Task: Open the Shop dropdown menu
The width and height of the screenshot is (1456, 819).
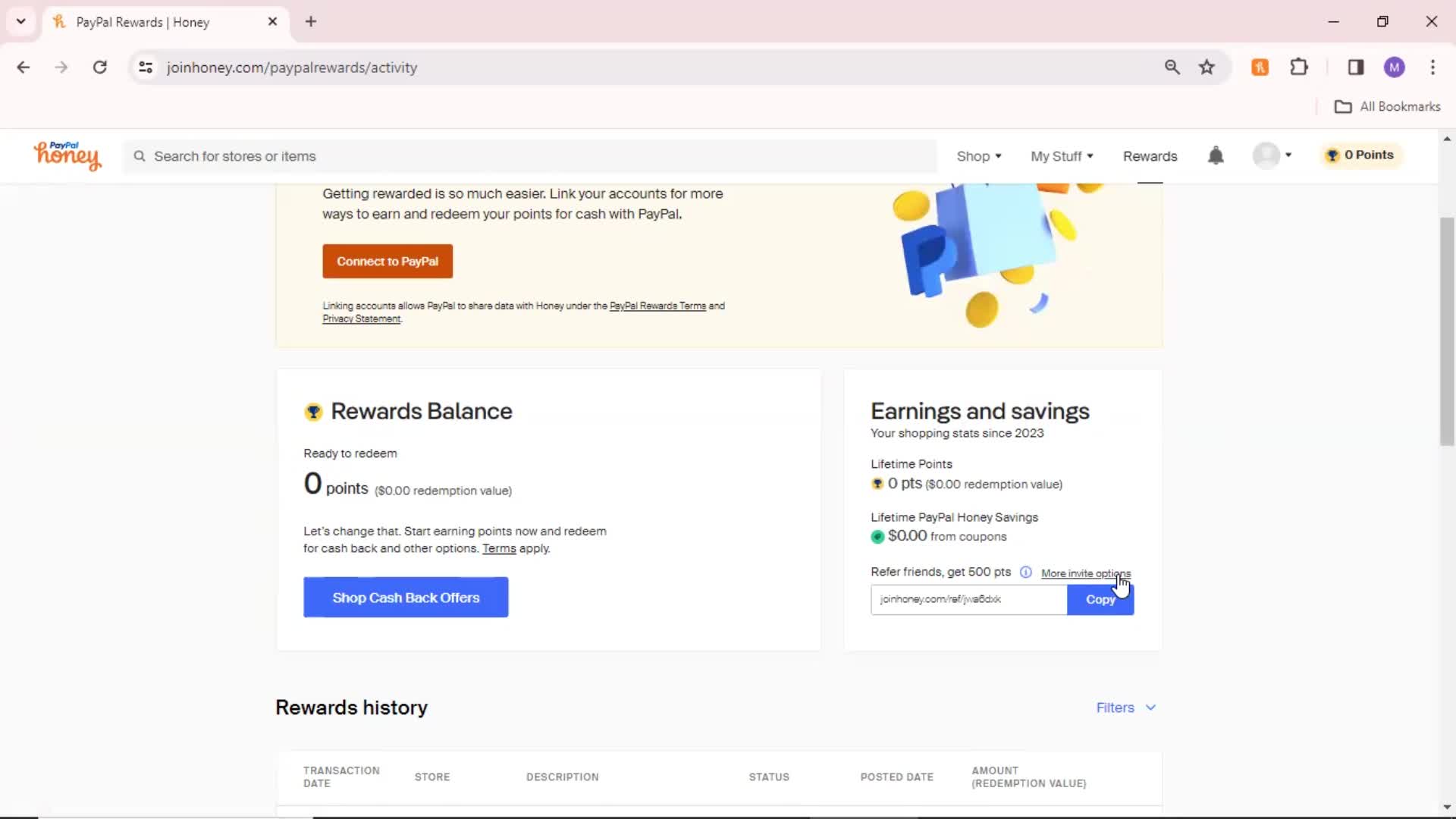Action: coord(979,156)
